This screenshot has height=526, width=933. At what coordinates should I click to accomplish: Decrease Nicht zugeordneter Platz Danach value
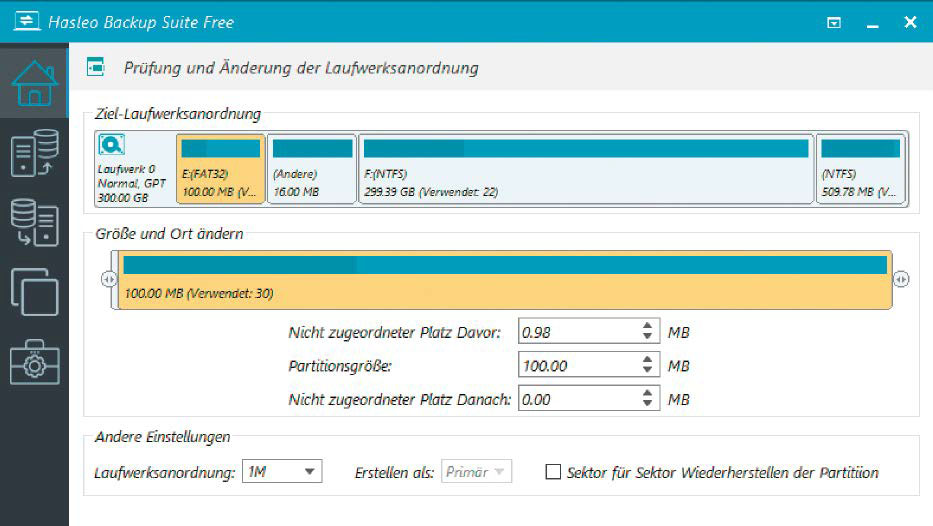(x=647, y=403)
